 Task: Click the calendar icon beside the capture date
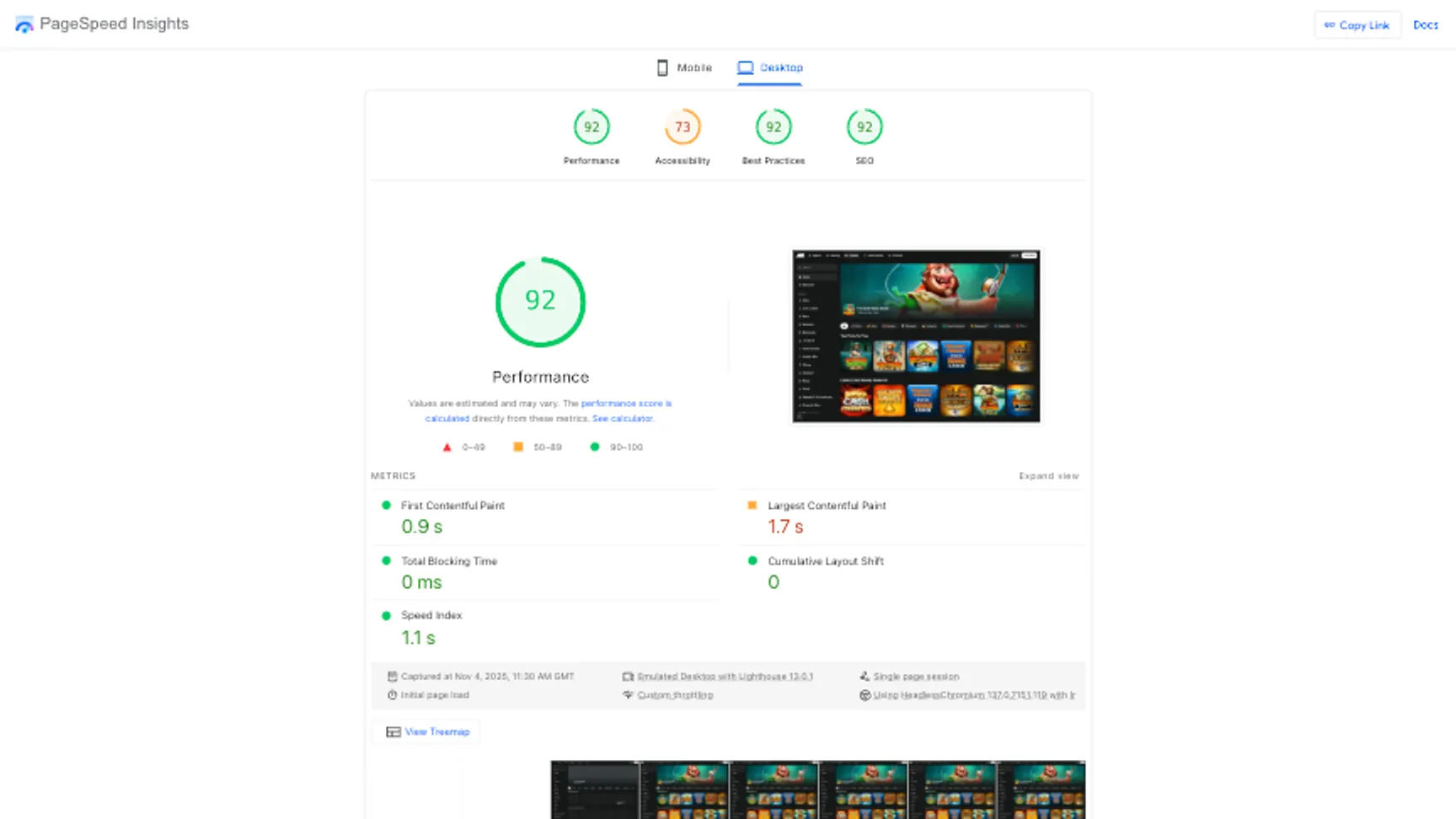[x=393, y=676]
